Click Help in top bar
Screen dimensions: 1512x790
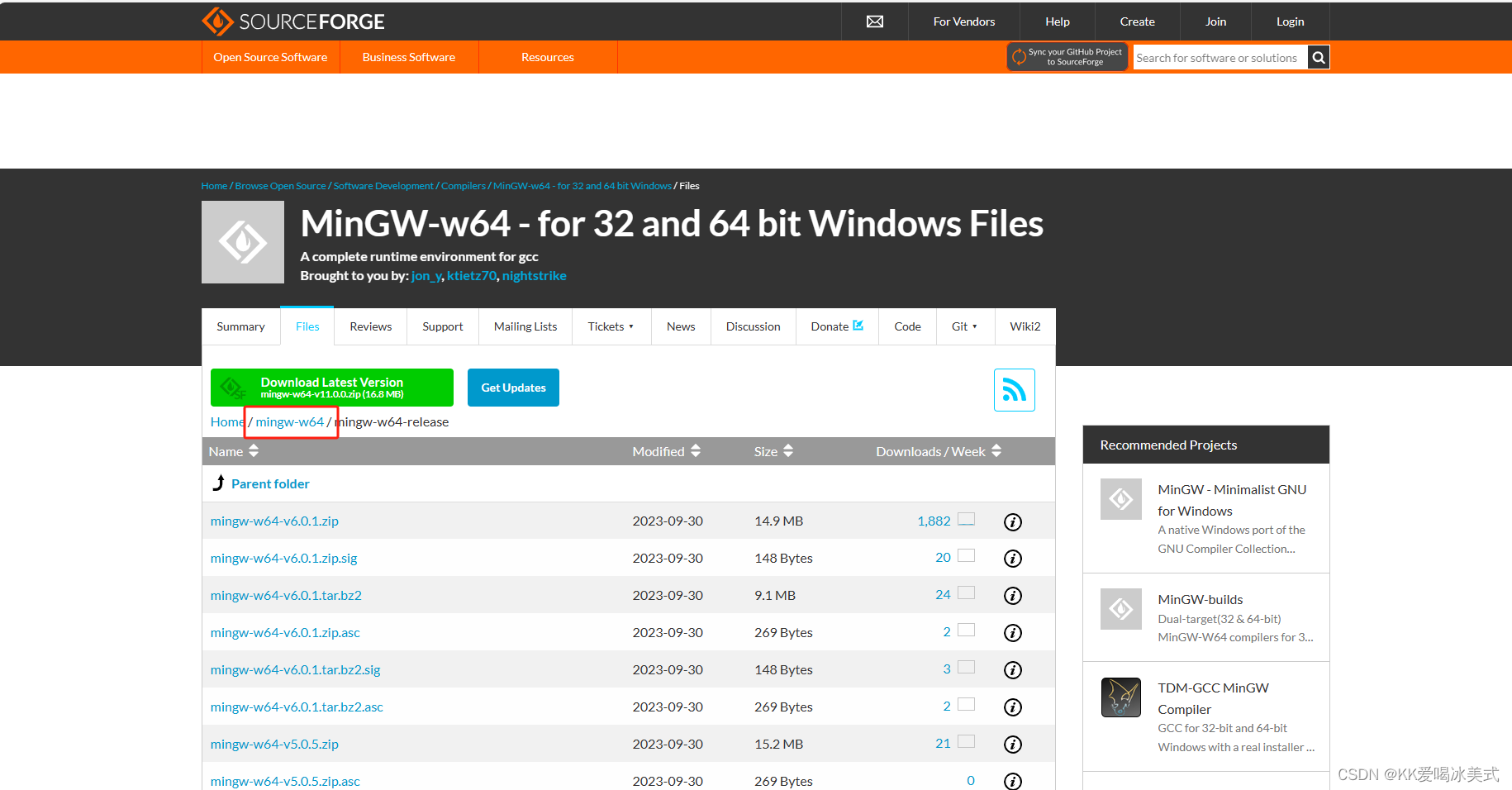1058,21
